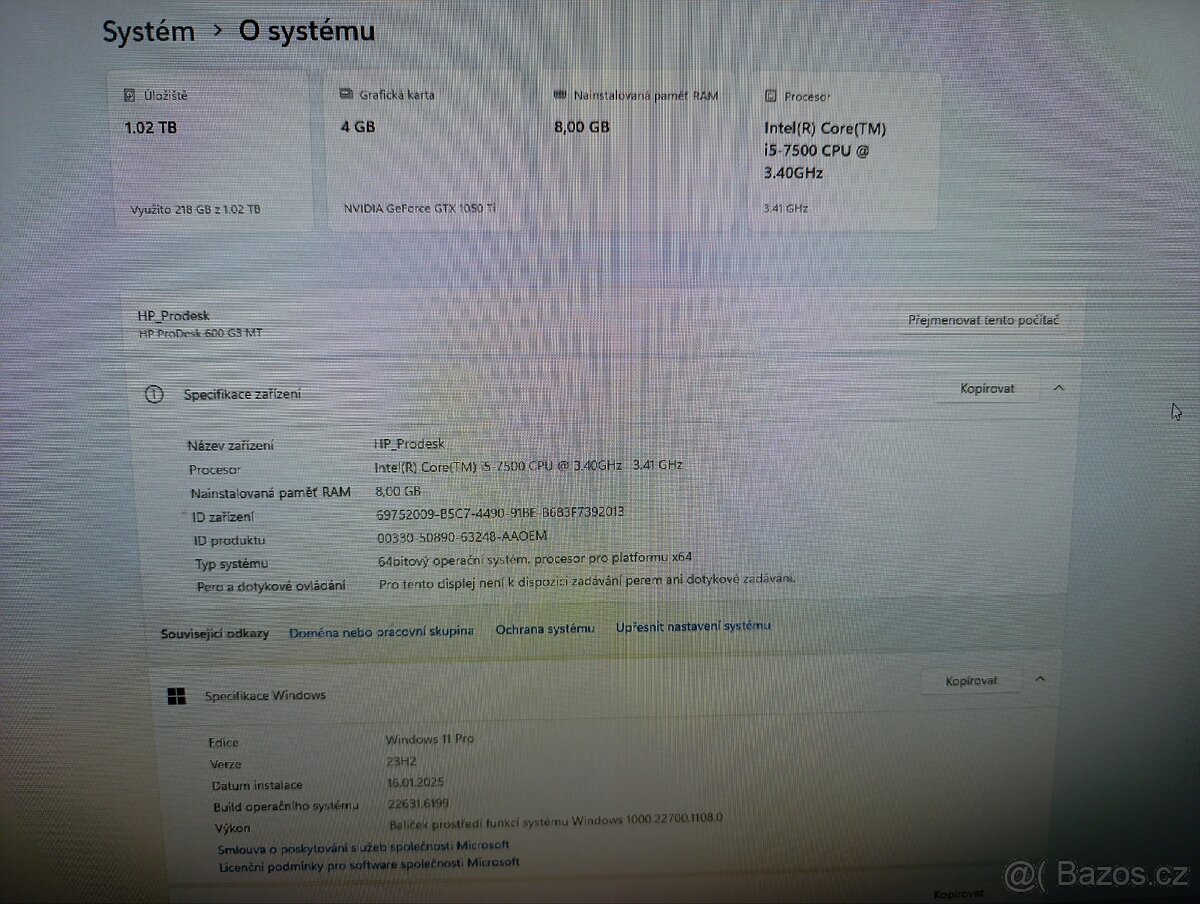
Task: Click the Procesor icon
Action: click(770, 95)
